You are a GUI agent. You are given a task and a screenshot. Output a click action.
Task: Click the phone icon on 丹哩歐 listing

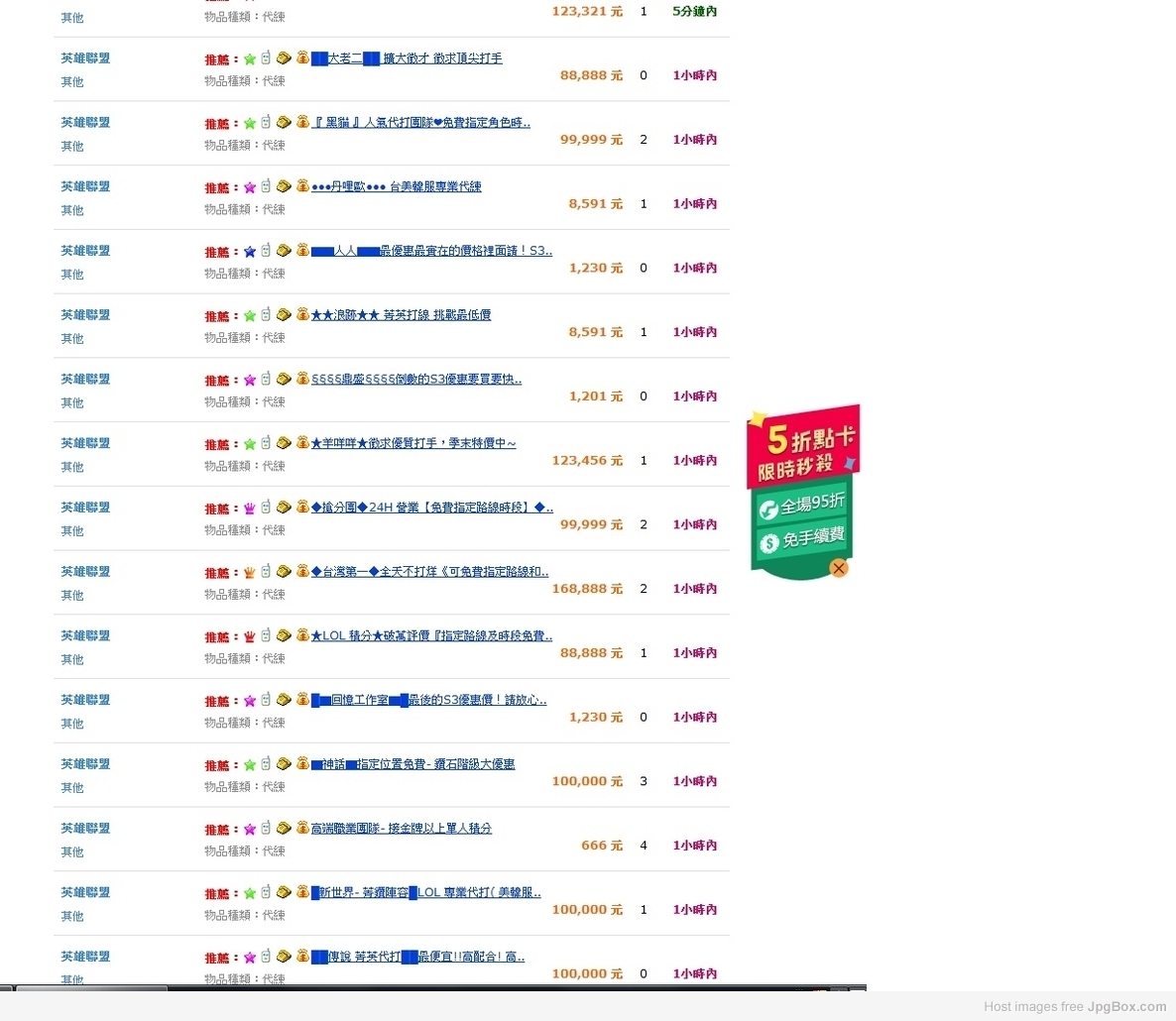266,186
